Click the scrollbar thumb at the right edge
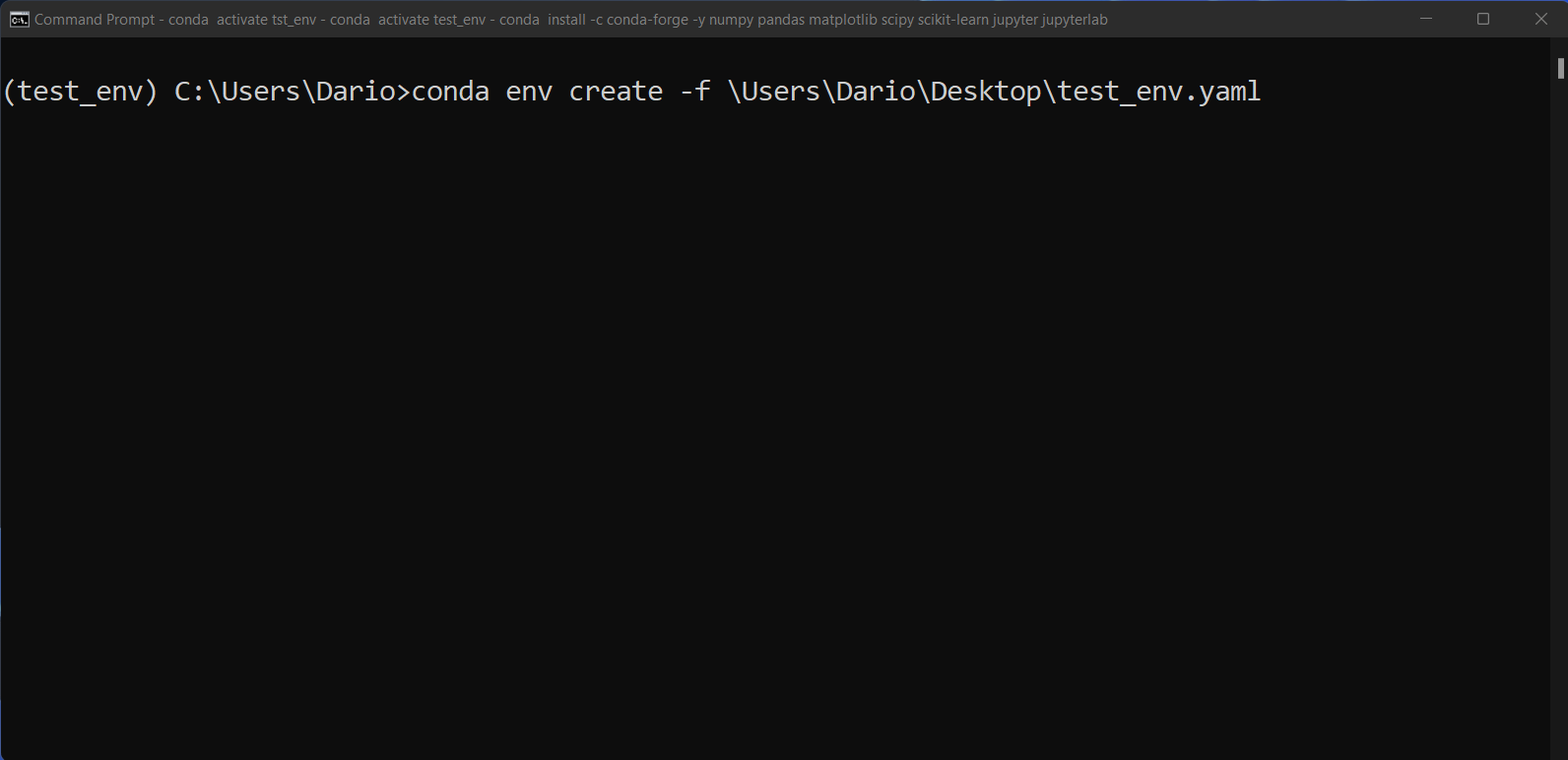The image size is (1568, 760). click(1559, 69)
